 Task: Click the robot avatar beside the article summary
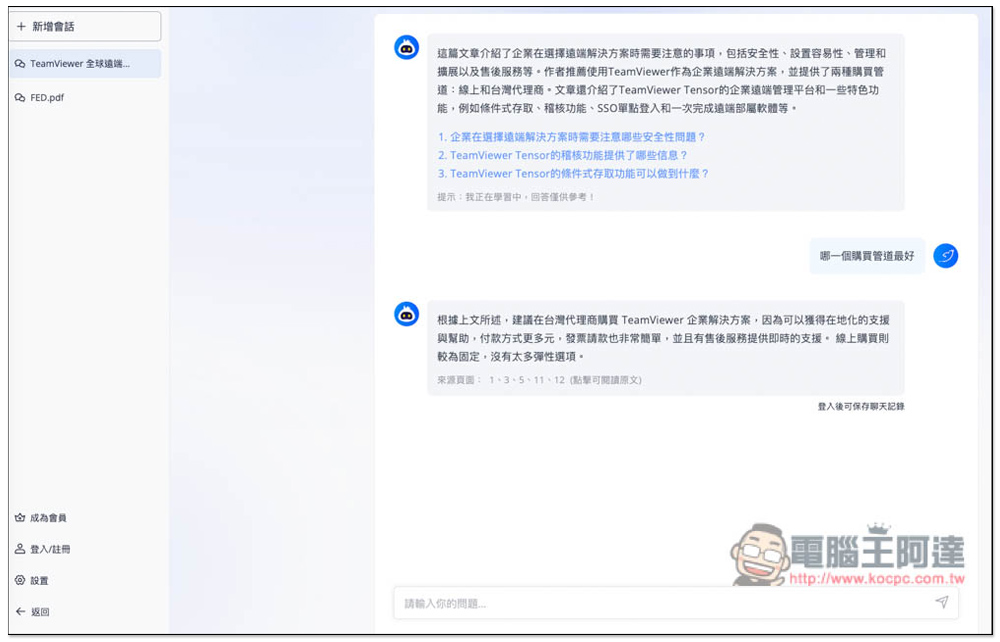[406, 47]
